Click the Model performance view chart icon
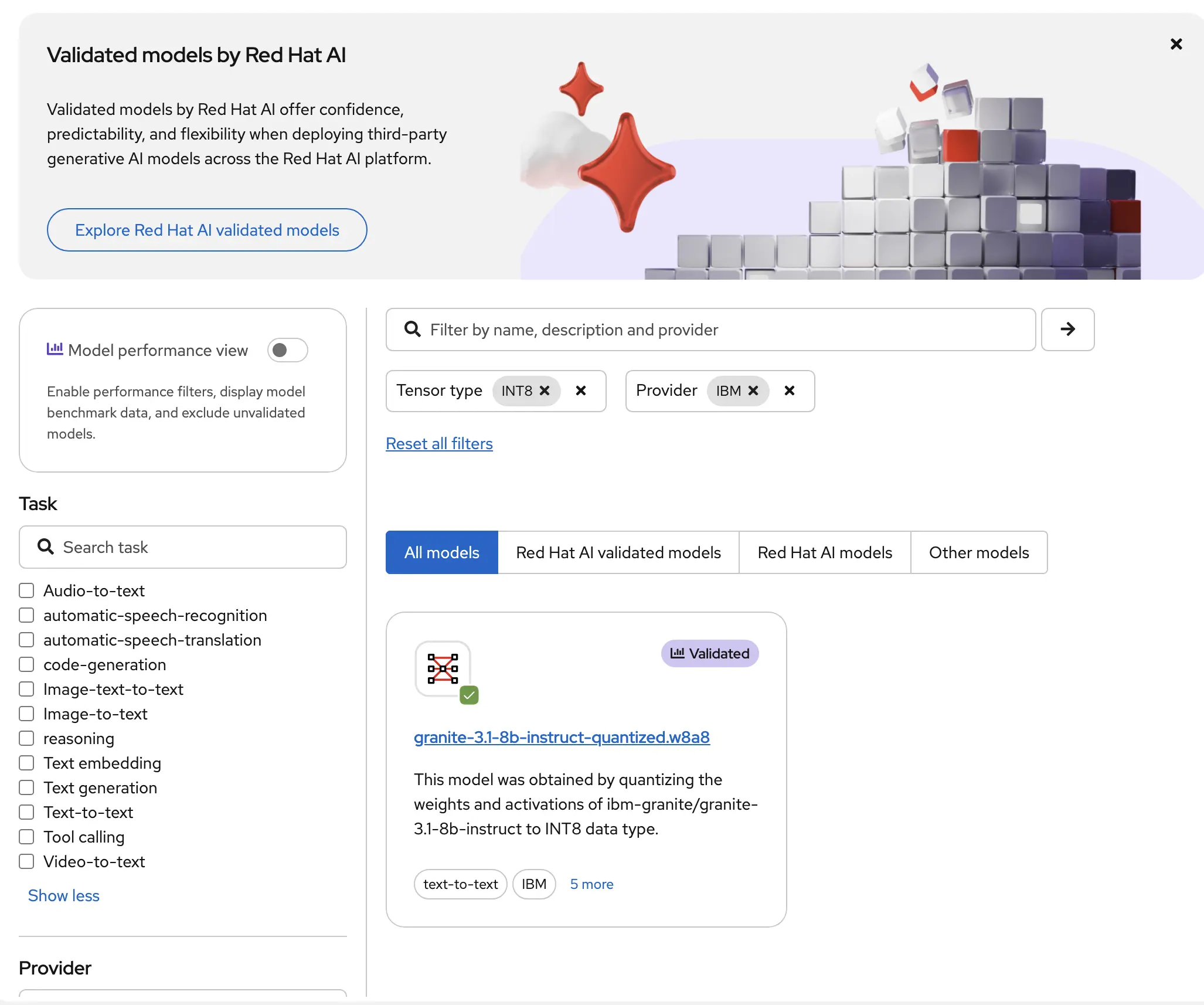 coord(55,349)
